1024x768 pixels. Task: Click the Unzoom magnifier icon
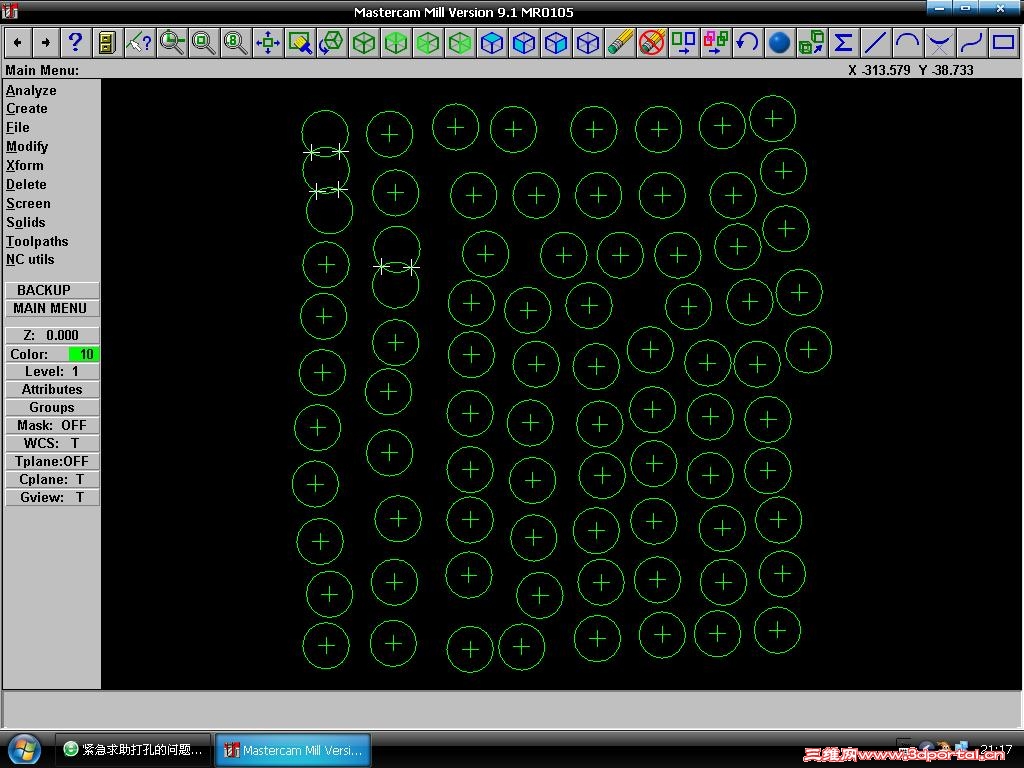(x=203, y=43)
